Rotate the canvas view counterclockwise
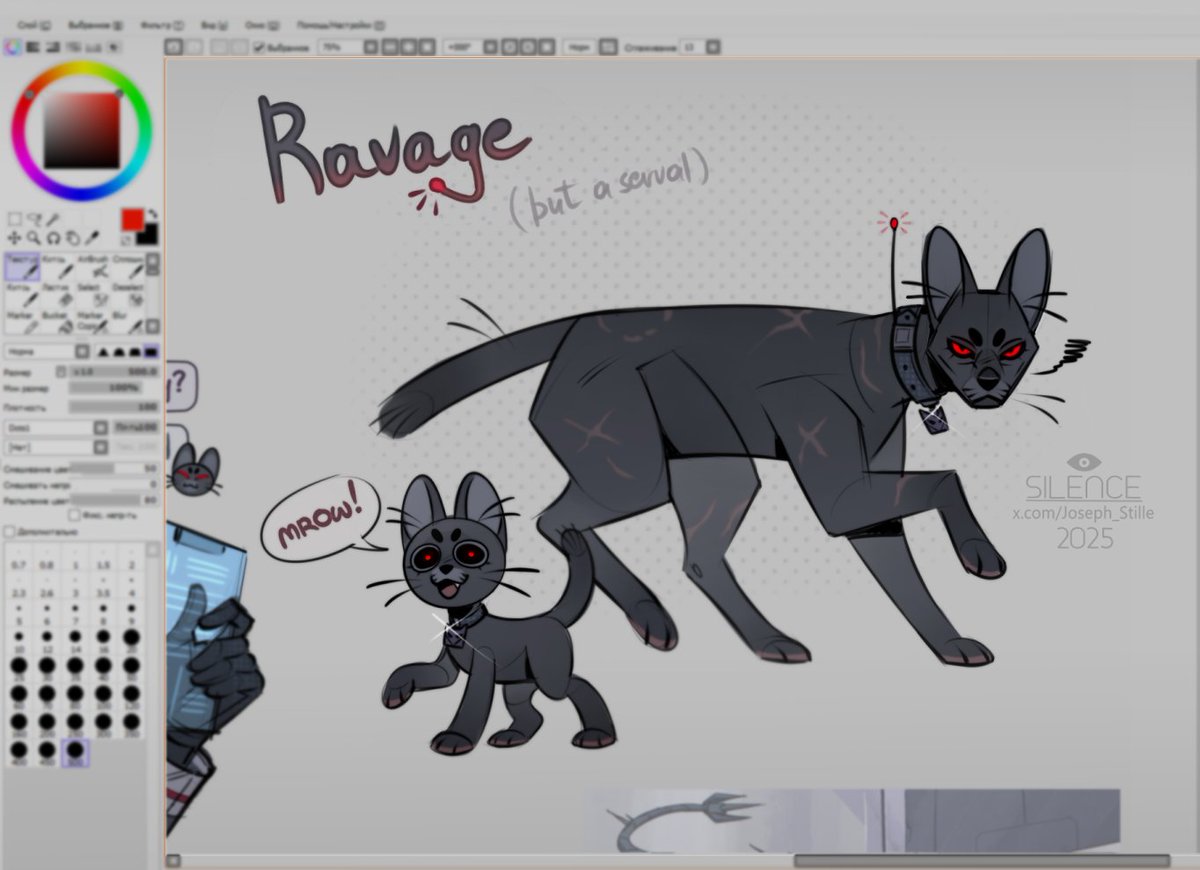Viewport: 1200px width, 870px height. 508,46
